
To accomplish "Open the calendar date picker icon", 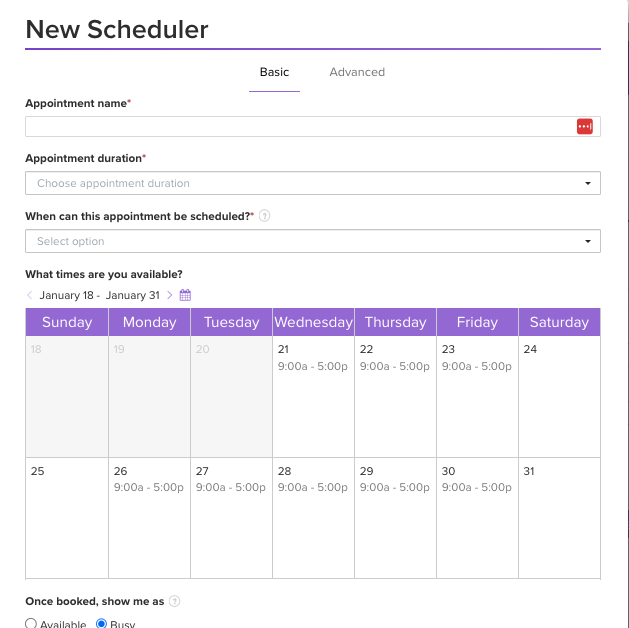I will coord(185,295).
